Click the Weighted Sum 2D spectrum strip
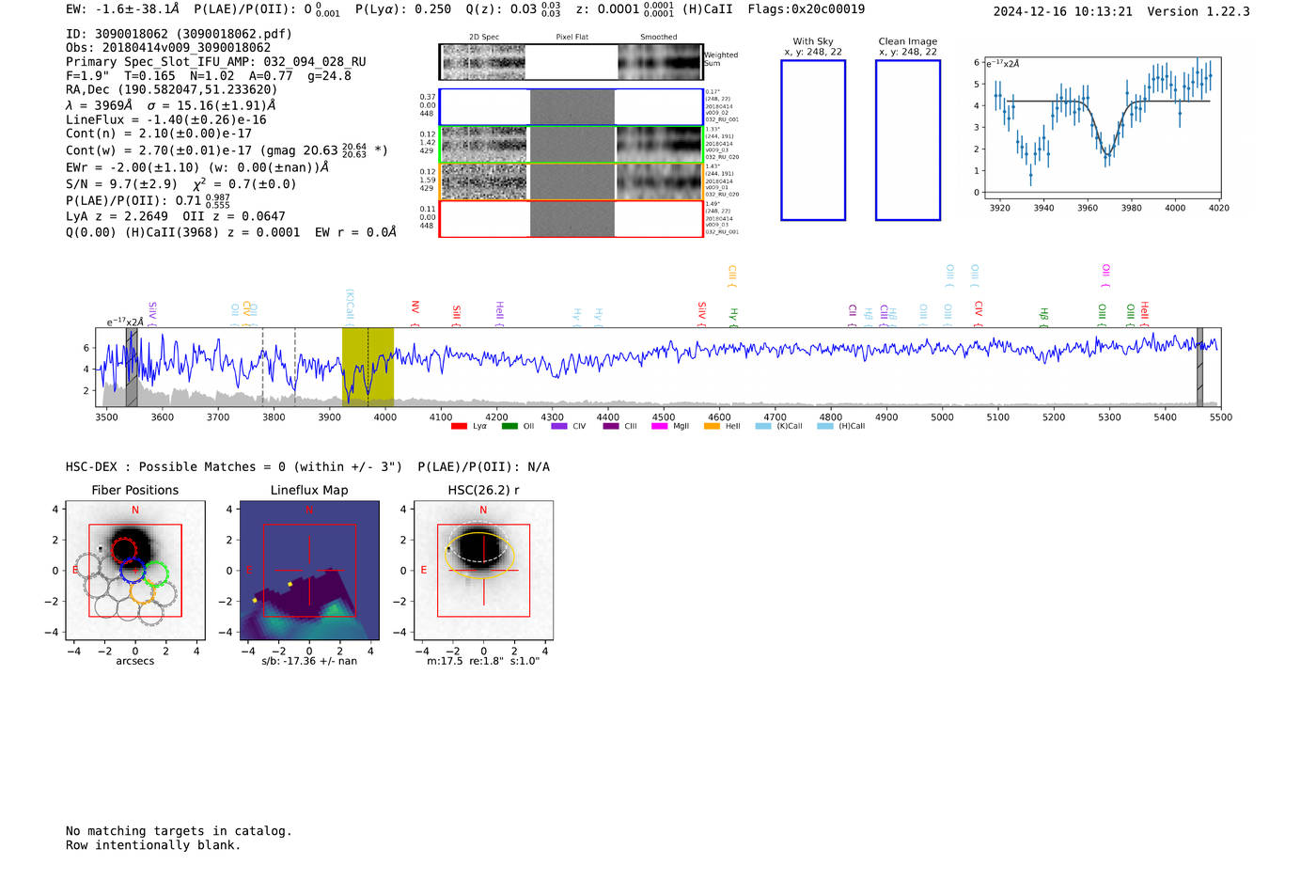 (571, 62)
